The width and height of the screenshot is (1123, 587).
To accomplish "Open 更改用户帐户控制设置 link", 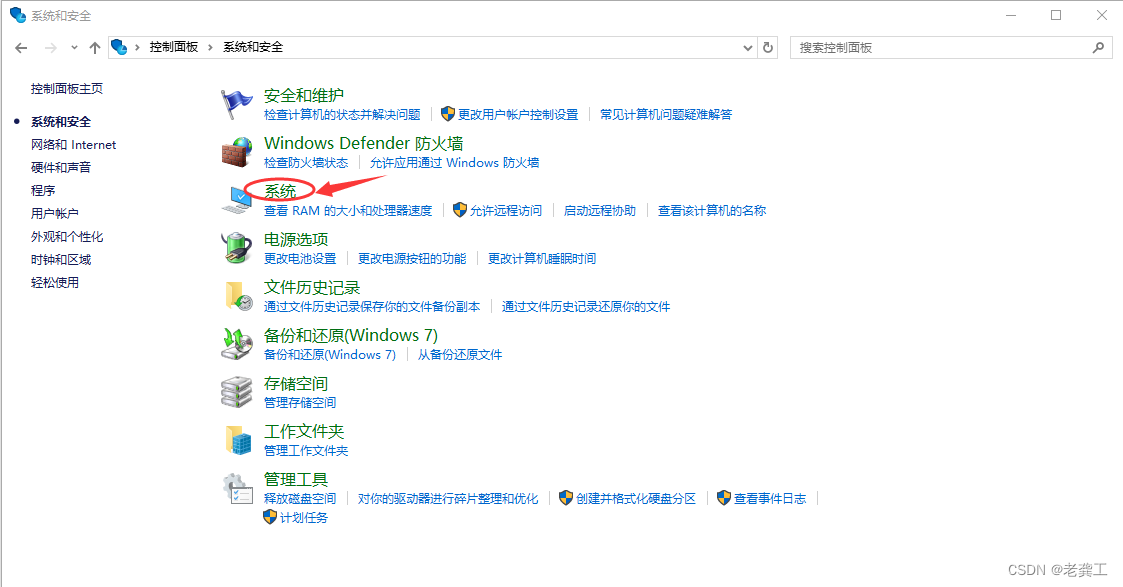I will tap(519, 114).
